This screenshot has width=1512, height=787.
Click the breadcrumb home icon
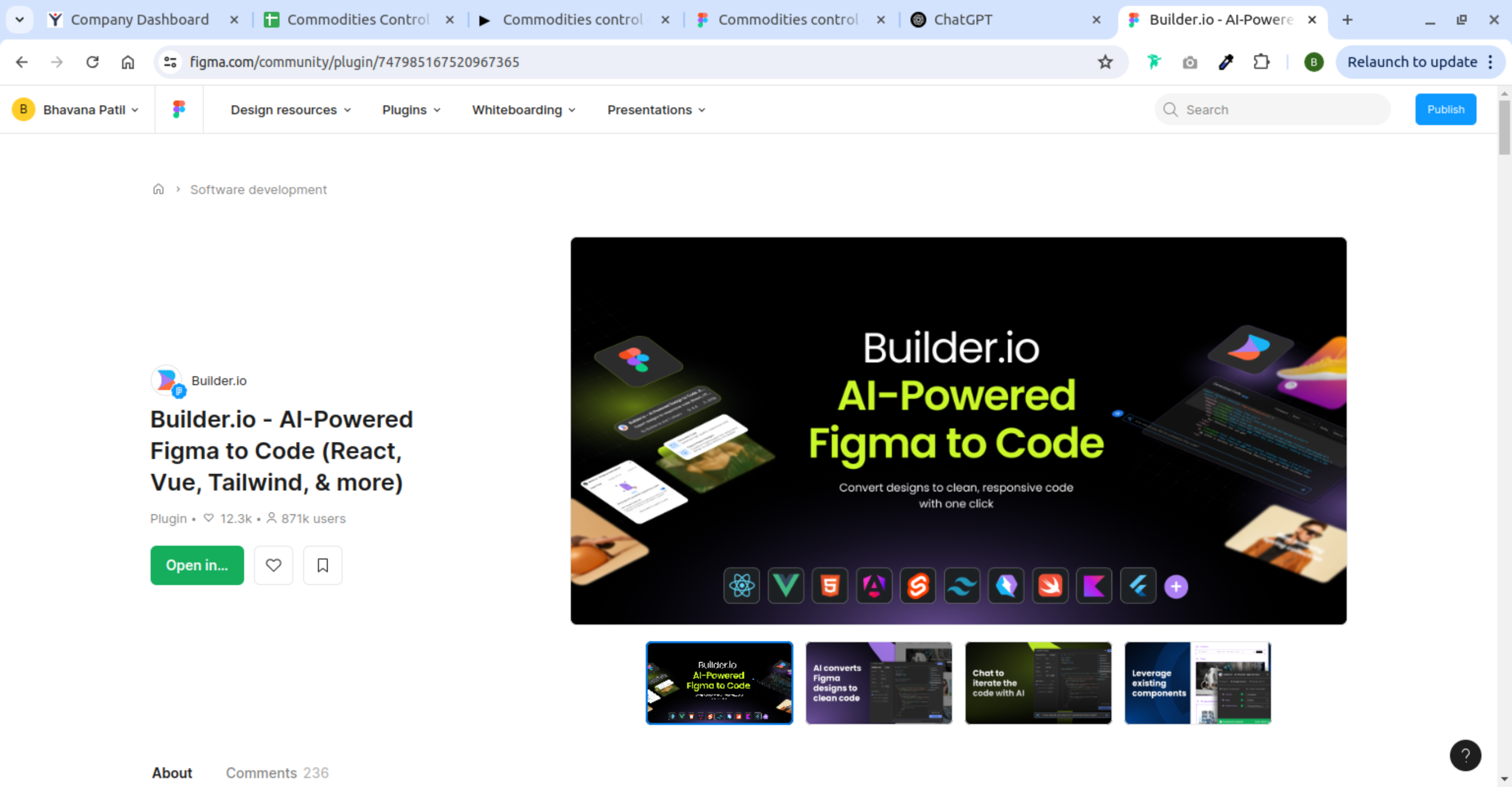(x=158, y=189)
